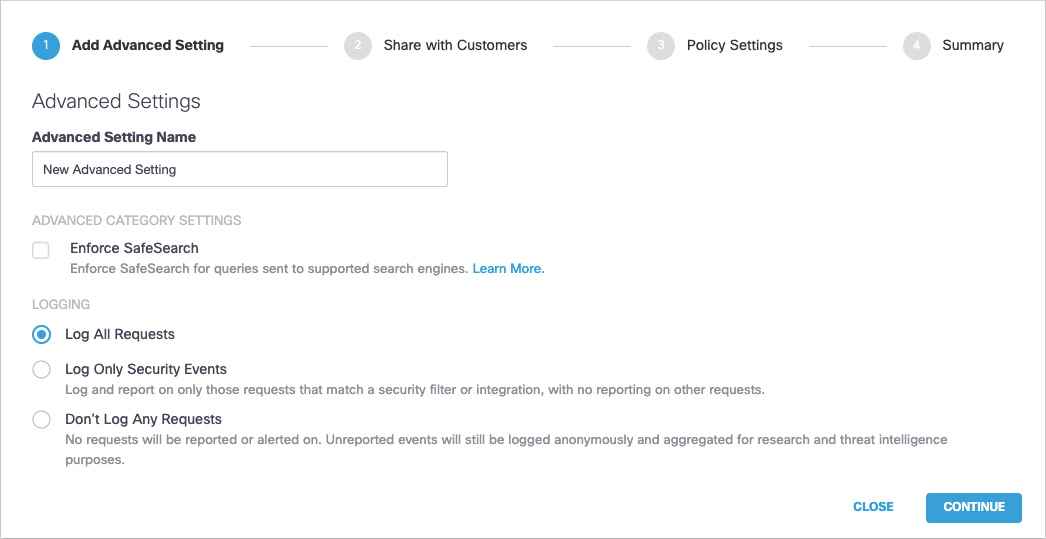The height and width of the screenshot is (539, 1046).
Task: Open the Policy Settings step label
Action: tap(734, 45)
